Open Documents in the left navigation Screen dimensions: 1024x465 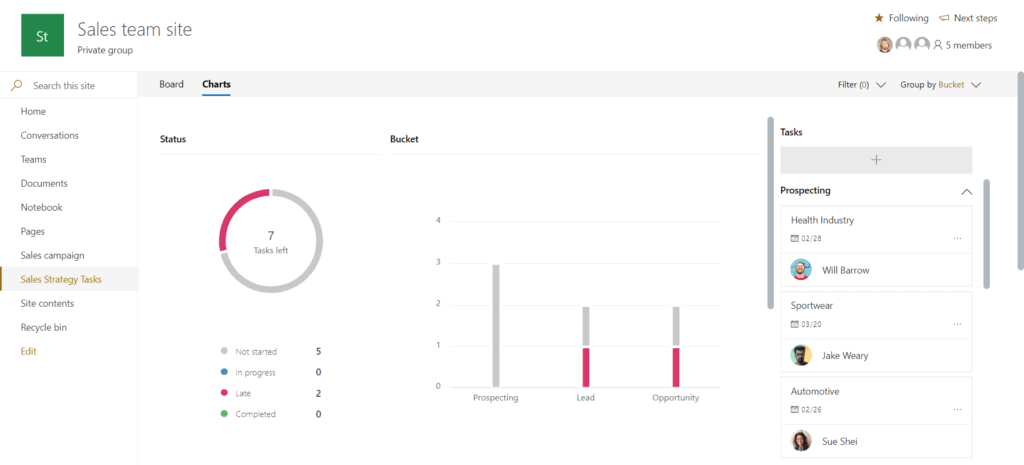coord(44,184)
